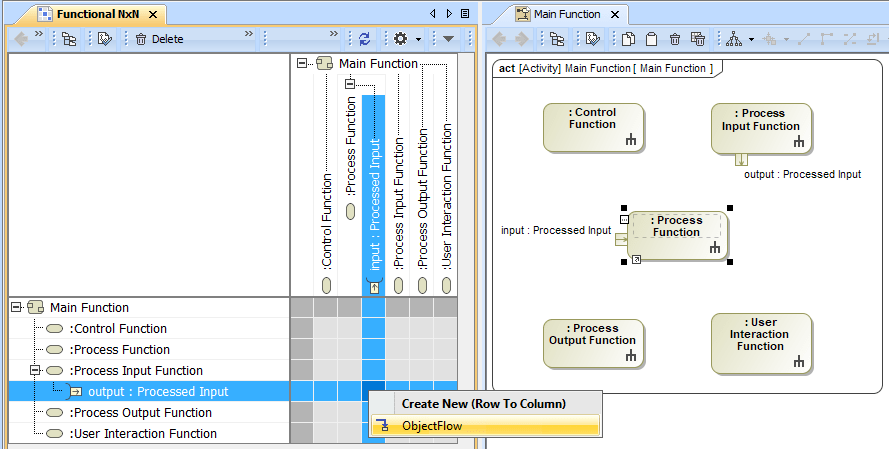Click the validation icon in the diagram toolbar
The image size is (889, 449).
[593, 39]
